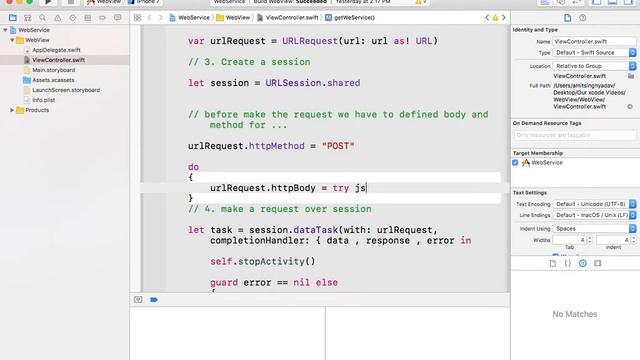Show the Quick Help inspector
This screenshot has height=360, width=640.
(583, 18)
